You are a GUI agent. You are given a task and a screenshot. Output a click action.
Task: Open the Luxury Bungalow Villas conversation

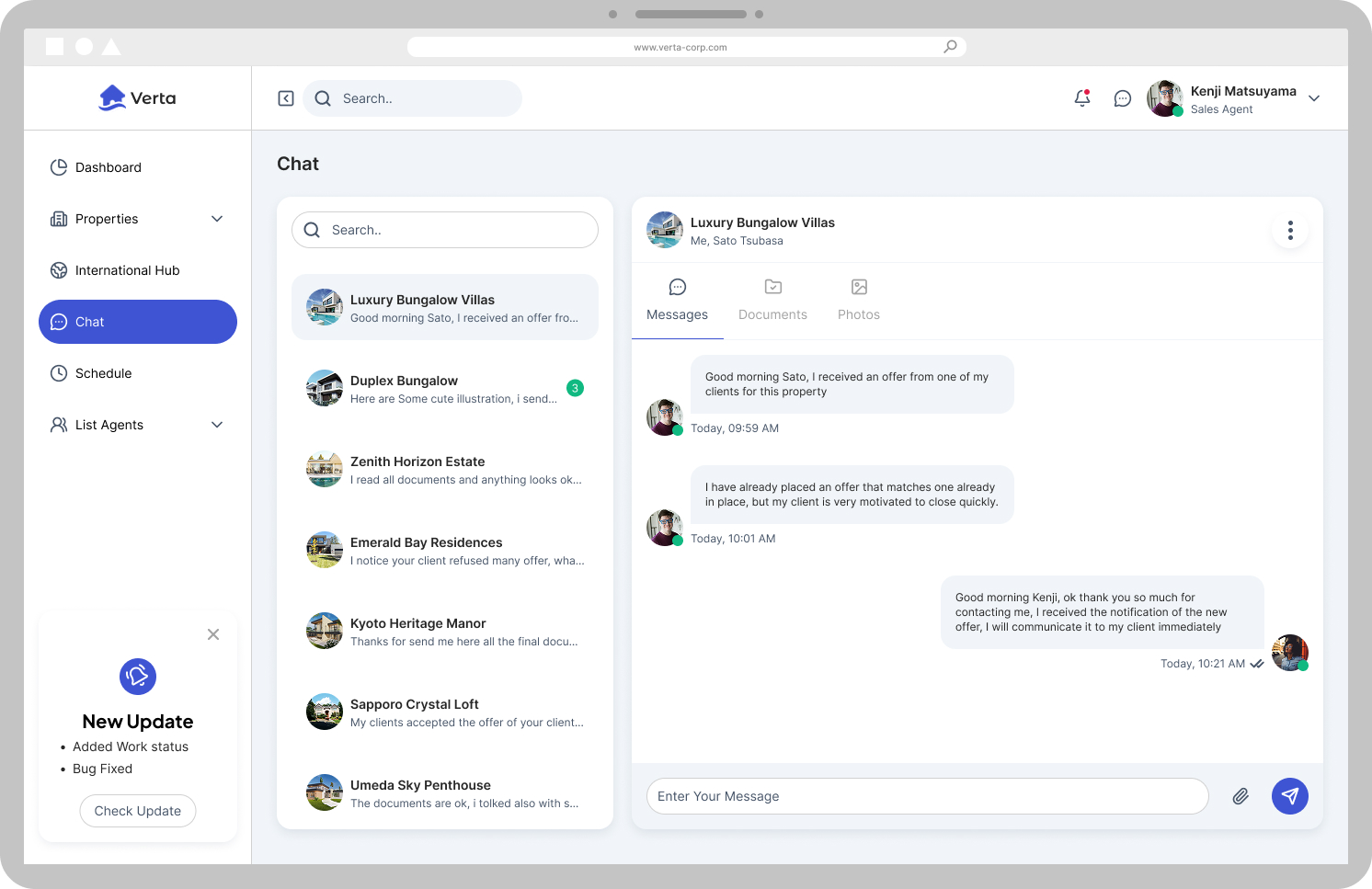445,307
